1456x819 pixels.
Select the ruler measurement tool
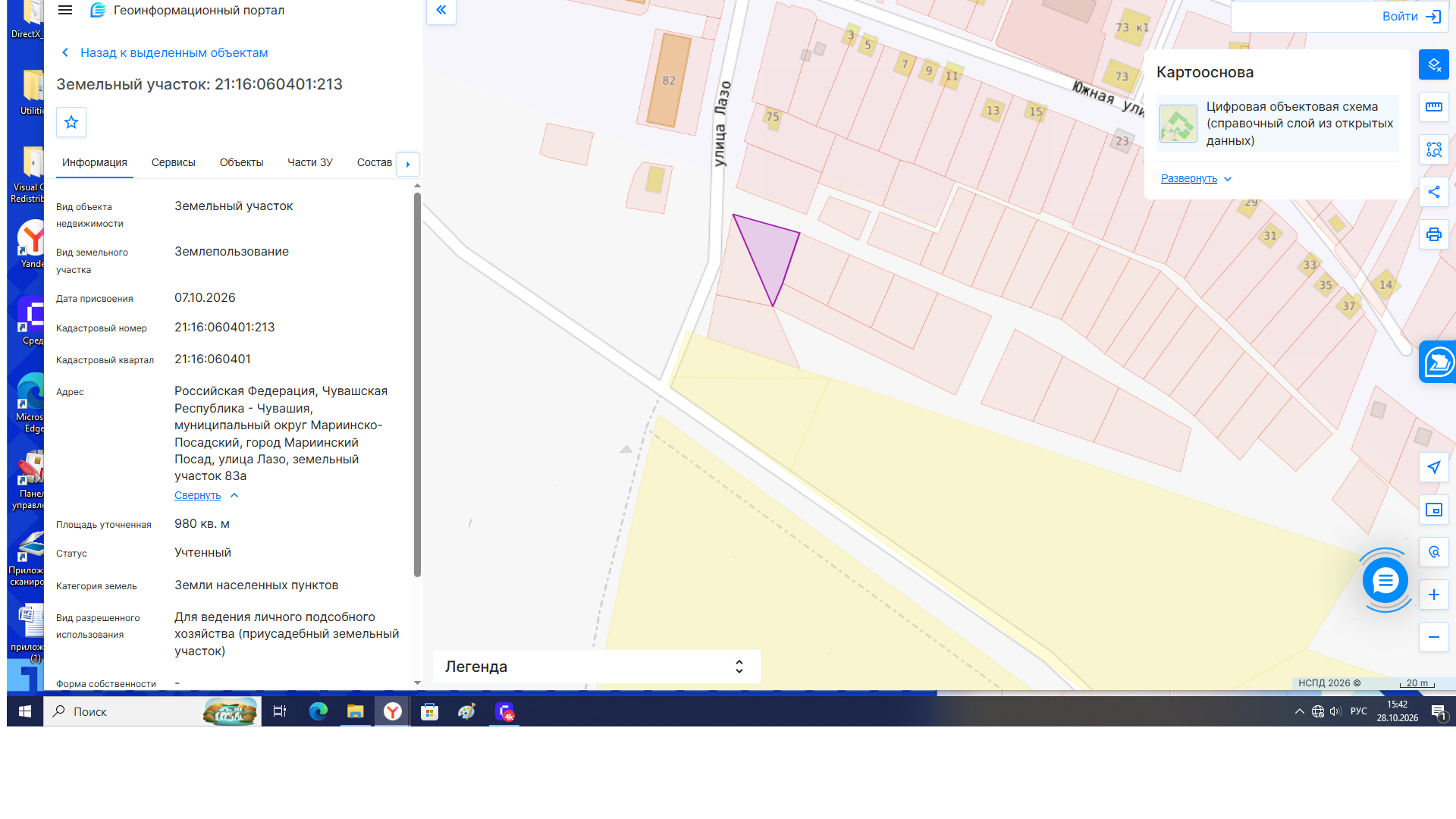[x=1433, y=107]
